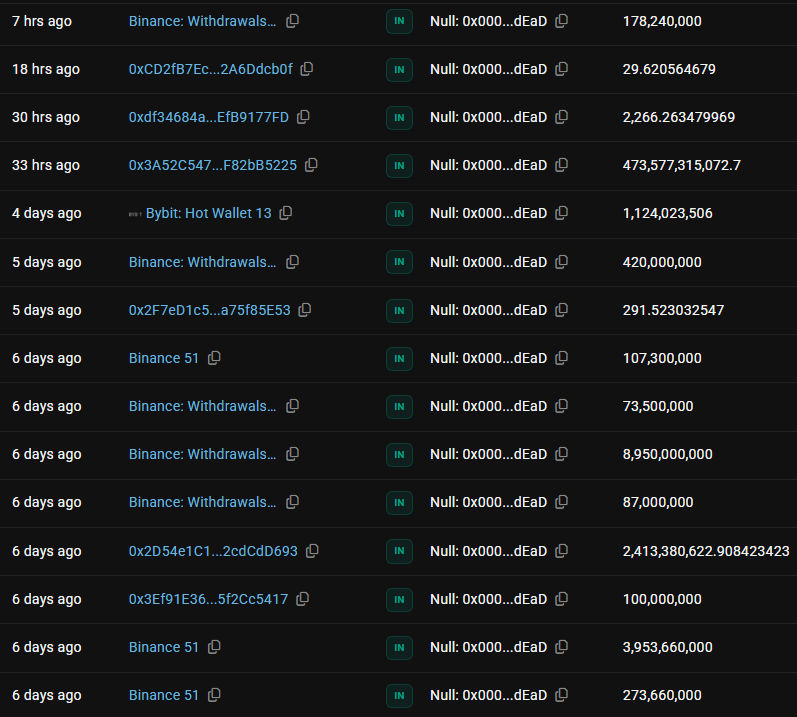Copy Null dEaD address in 178,240,000 row
Viewport: 797px width, 717px height.
[x=561, y=21]
